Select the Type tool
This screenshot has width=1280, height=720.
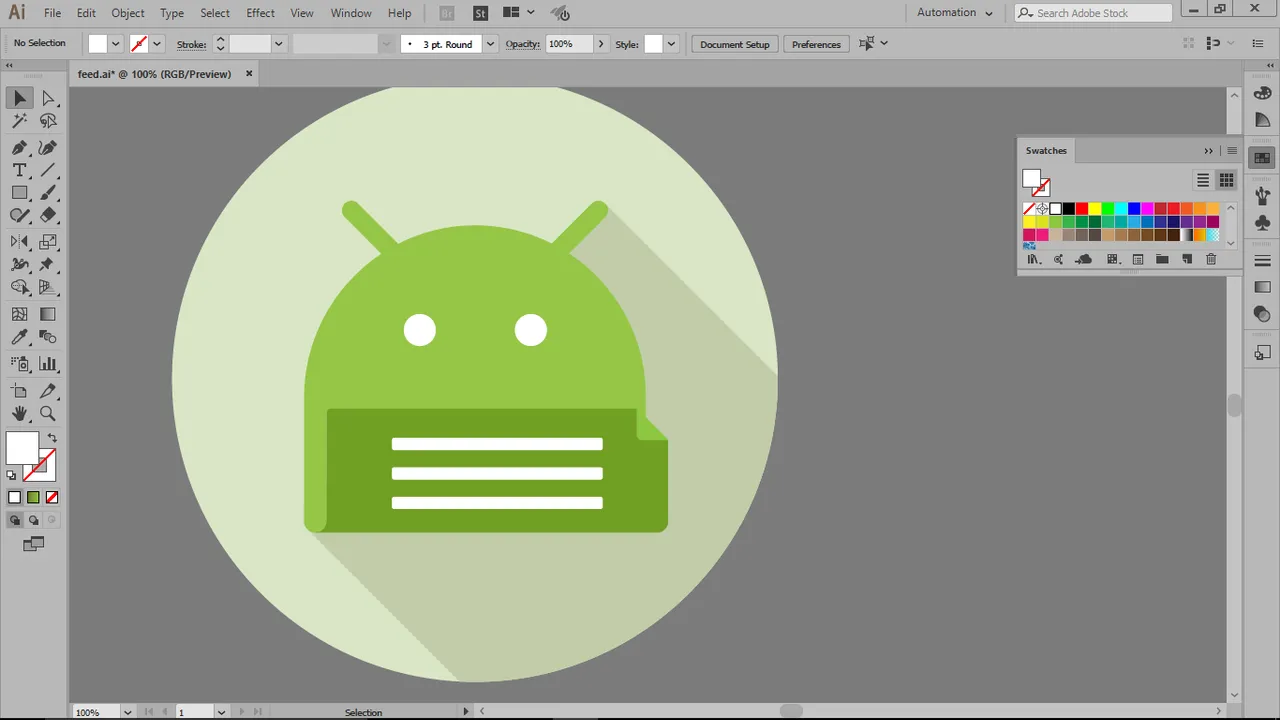coord(20,171)
